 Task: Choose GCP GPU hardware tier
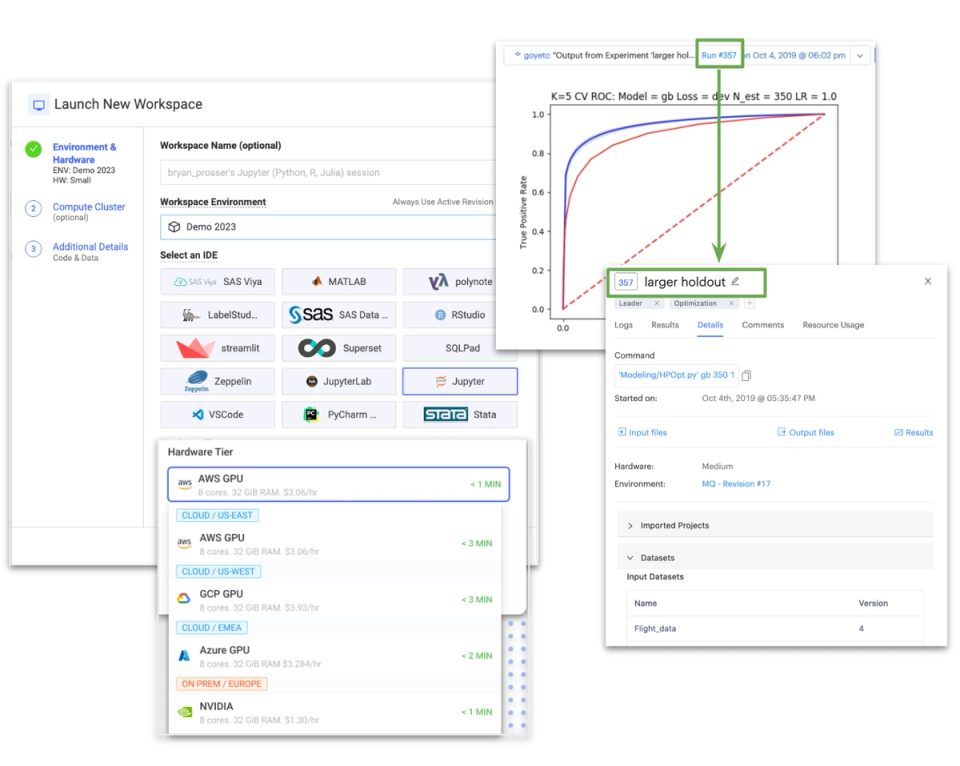pyautogui.click(x=335, y=599)
